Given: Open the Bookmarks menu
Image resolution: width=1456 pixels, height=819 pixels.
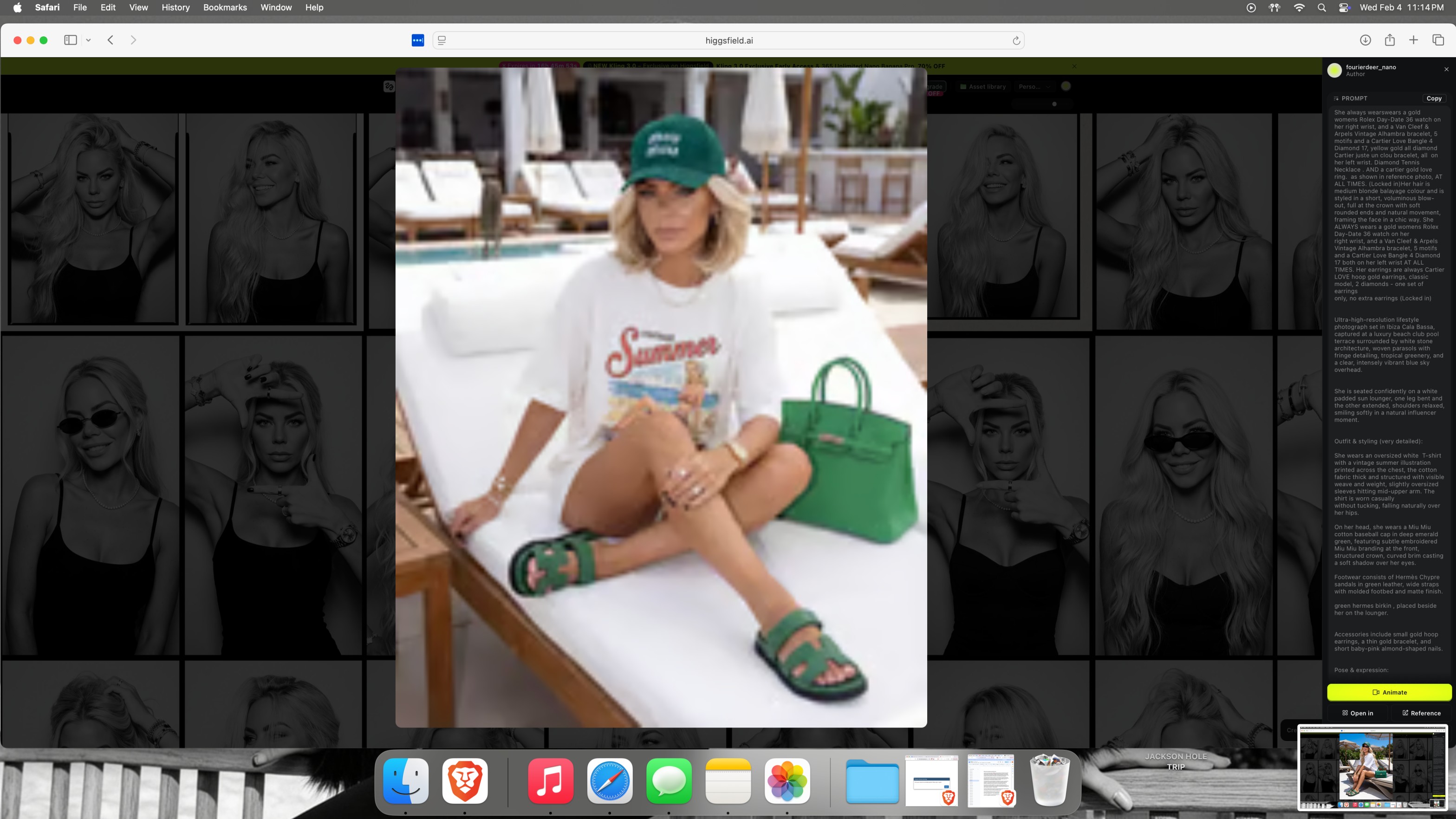Looking at the screenshot, I should point(225,7).
